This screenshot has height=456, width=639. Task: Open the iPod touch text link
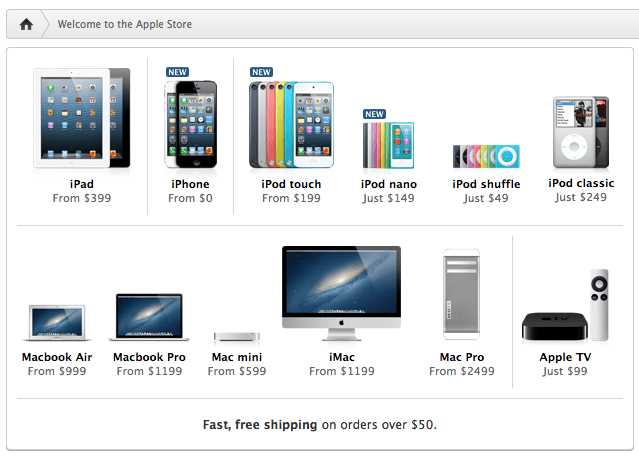291,184
